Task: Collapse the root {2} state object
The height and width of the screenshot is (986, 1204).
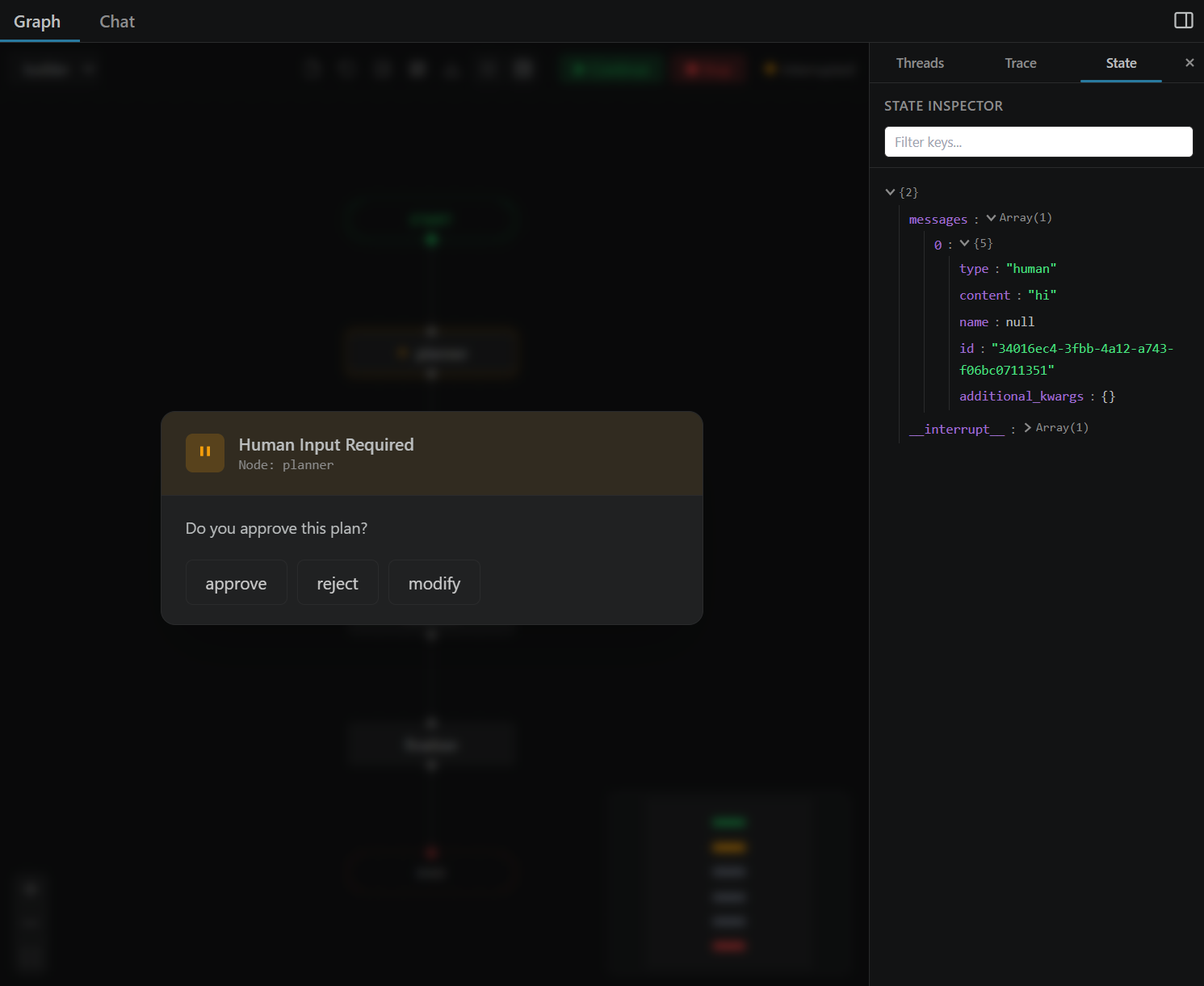Action: [x=890, y=192]
